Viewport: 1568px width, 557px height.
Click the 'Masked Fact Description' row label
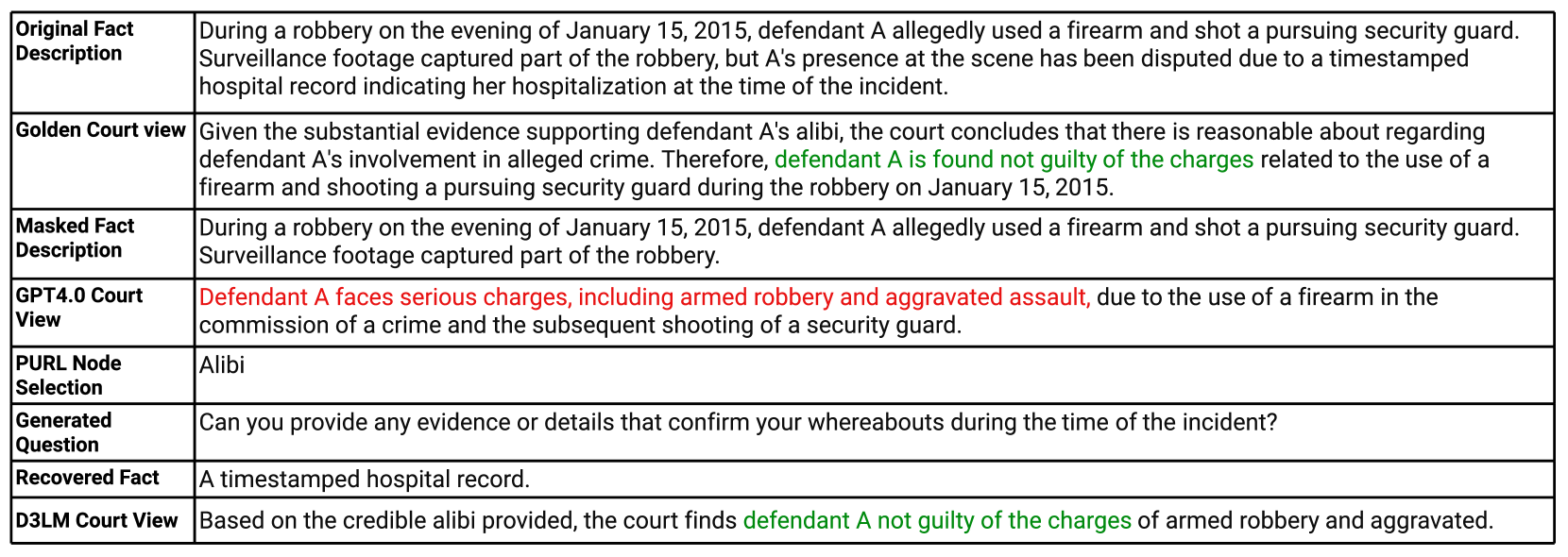[75, 238]
